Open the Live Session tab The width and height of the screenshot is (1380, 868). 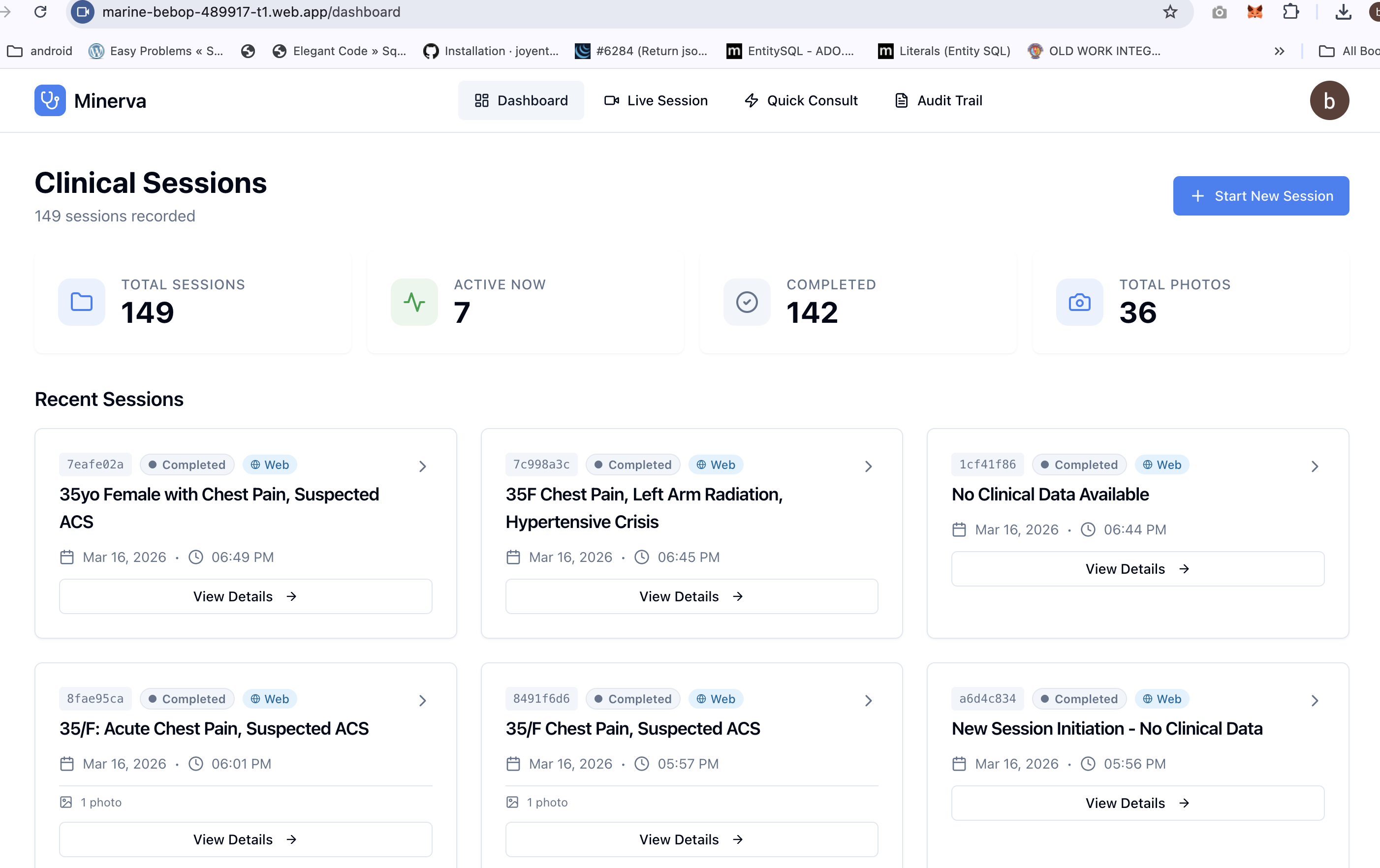pos(656,100)
